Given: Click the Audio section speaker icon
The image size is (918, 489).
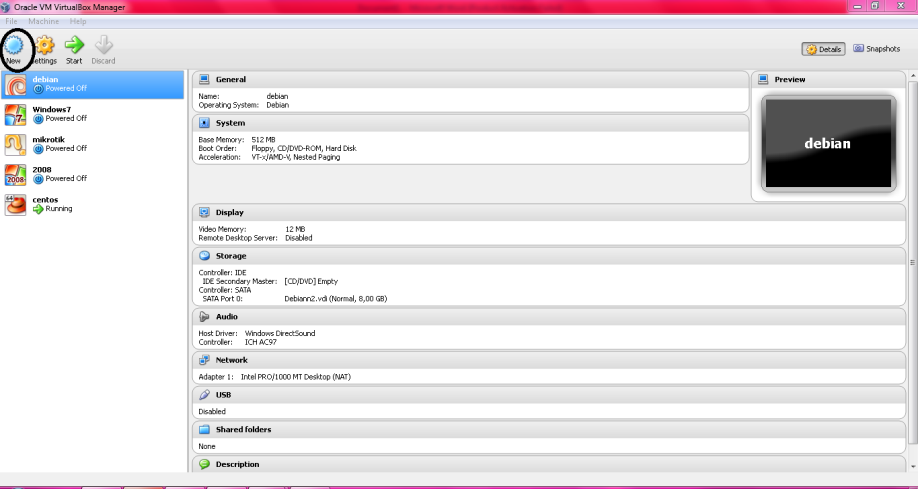Looking at the screenshot, I should [204, 316].
